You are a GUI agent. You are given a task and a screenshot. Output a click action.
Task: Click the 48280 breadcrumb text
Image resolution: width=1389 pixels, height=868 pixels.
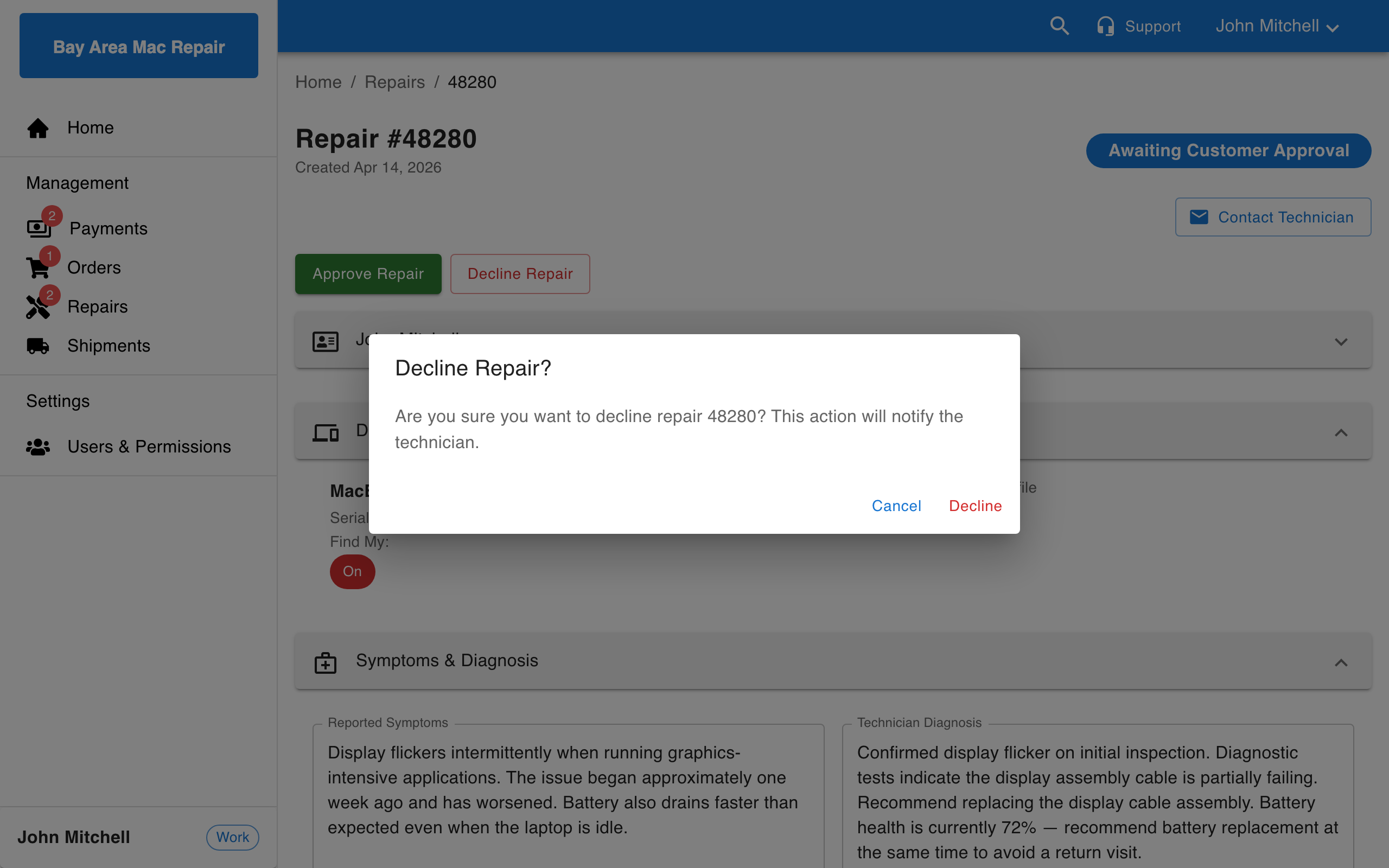[x=472, y=82]
